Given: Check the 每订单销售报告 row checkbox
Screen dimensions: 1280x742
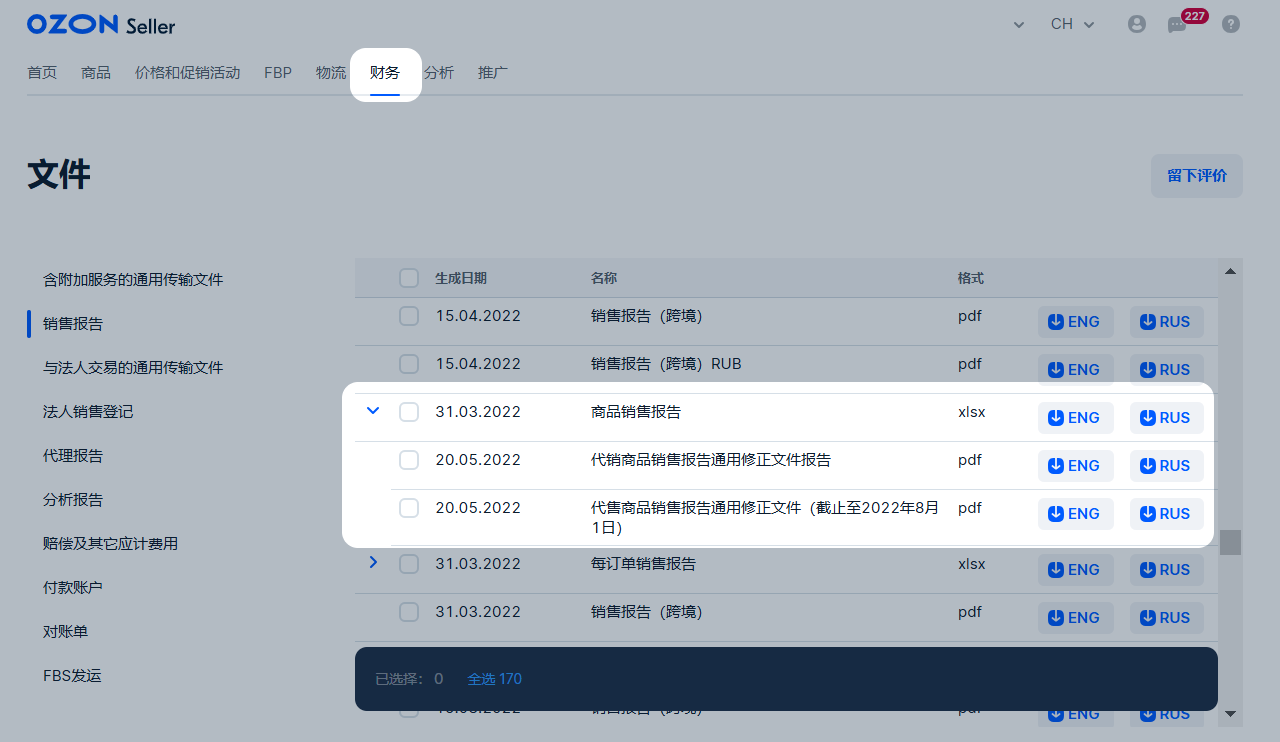Looking at the screenshot, I should 409,564.
